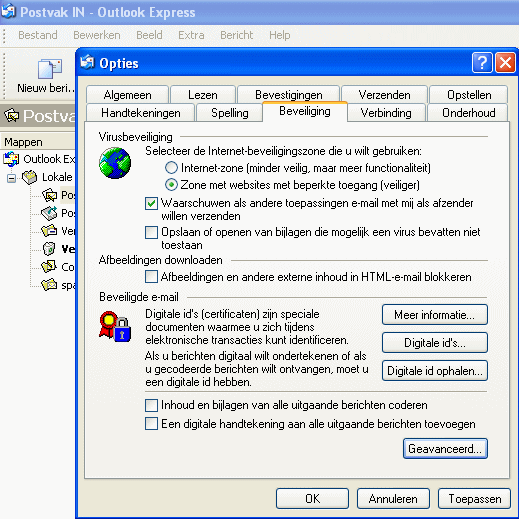Viewport: 519px width, 519px height.
Task: Click the globe icon under Virusbeveiliging
Action: tap(115, 163)
